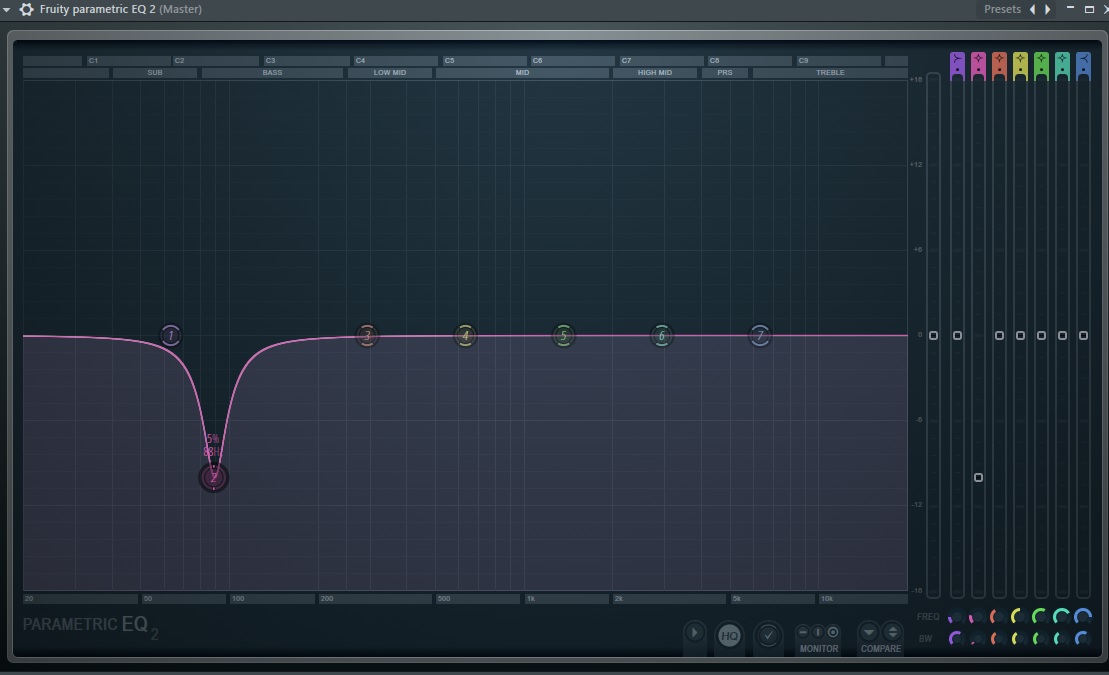This screenshot has height=675, width=1109.
Task: Open the plugin window menu arrow
Action: pyautogui.click(x=6, y=10)
